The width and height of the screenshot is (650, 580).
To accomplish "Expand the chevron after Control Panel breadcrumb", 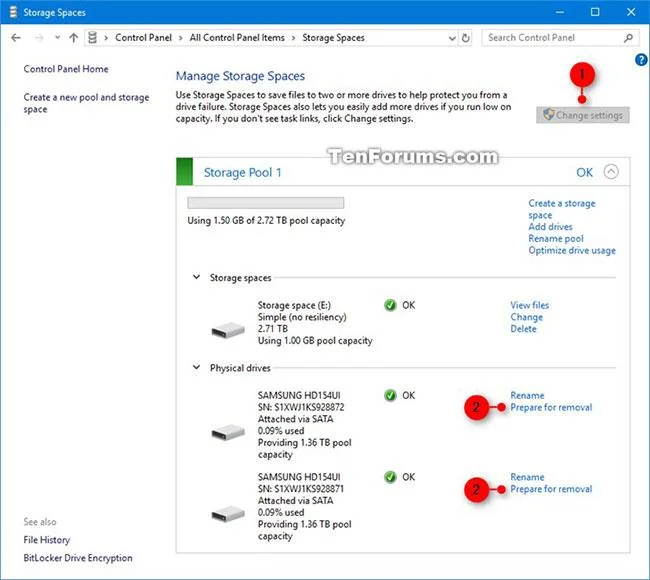I will (x=180, y=38).
